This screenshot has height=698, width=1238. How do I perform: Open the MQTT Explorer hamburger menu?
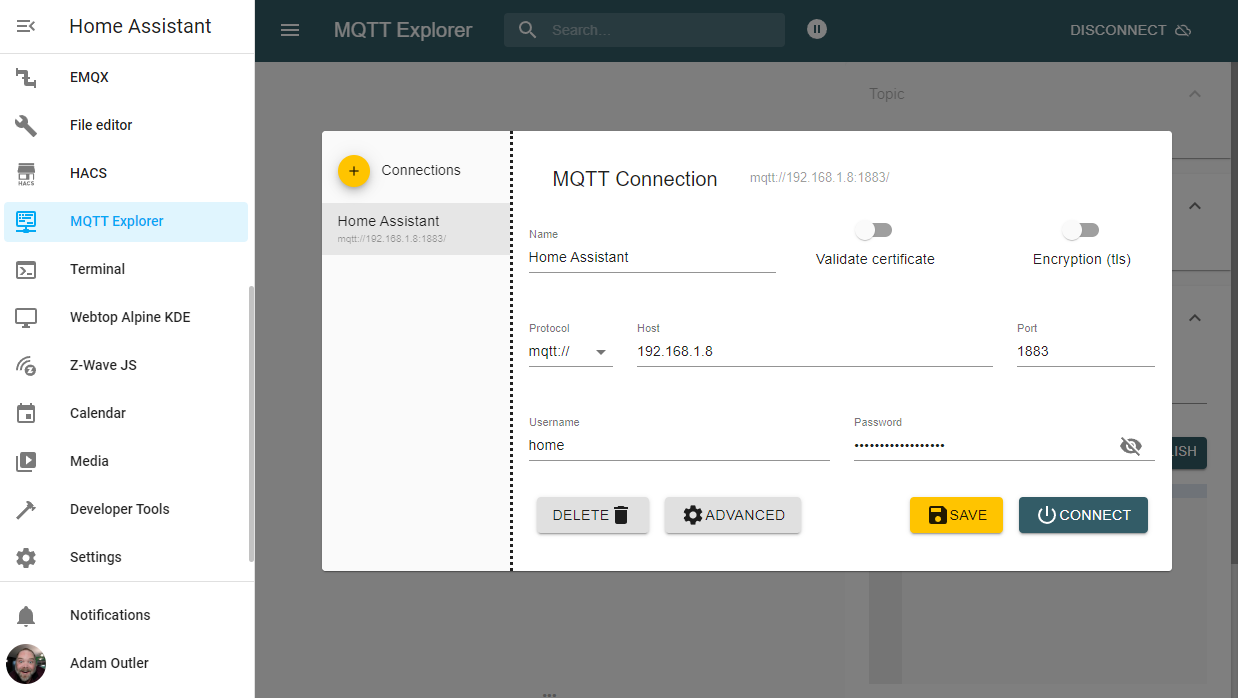click(290, 30)
